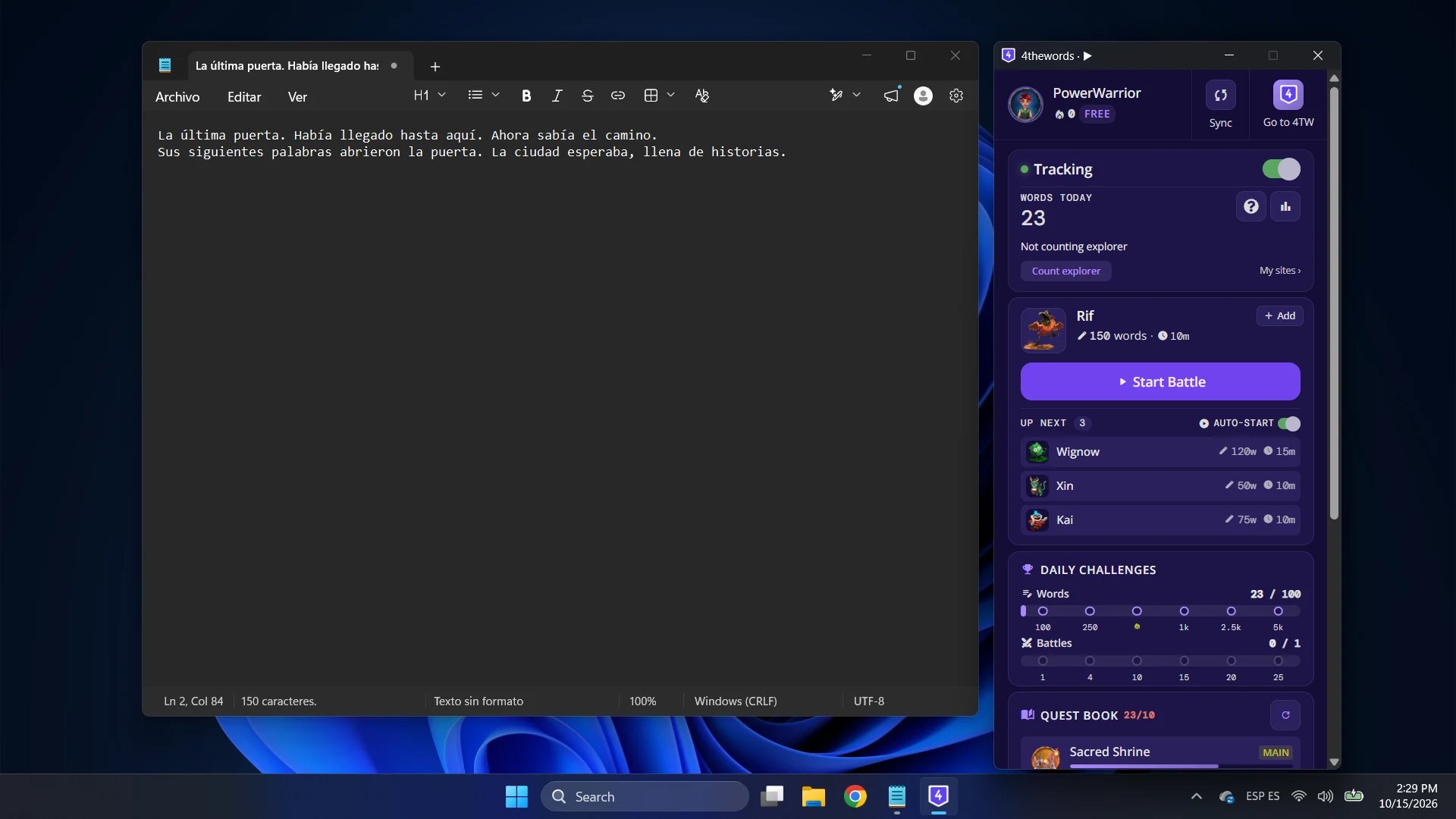Open Chrome from the taskbar
1456x819 pixels.
click(x=855, y=796)
